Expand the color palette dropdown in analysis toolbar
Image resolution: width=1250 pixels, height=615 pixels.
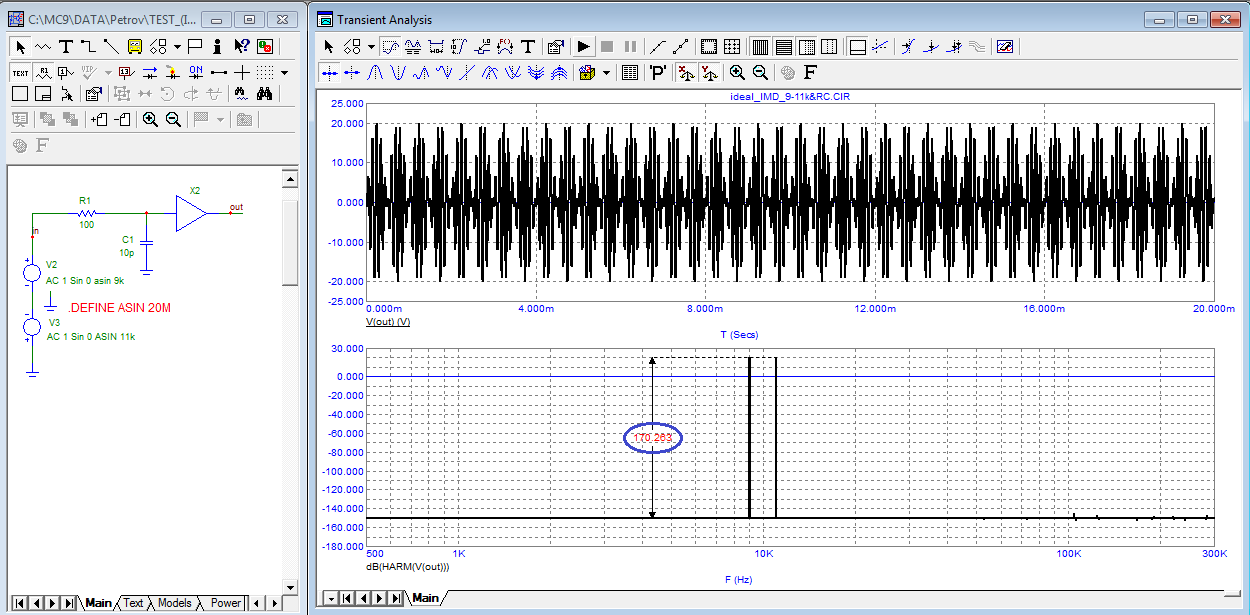coord(606,72)
